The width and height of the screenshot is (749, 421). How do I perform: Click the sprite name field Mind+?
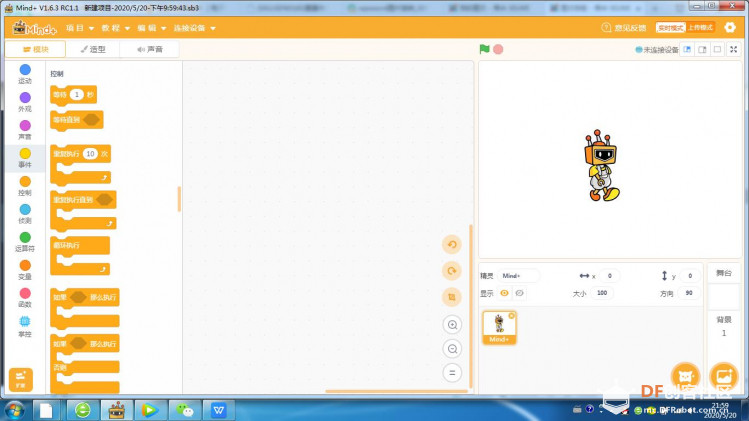click(x=518, y=276)
